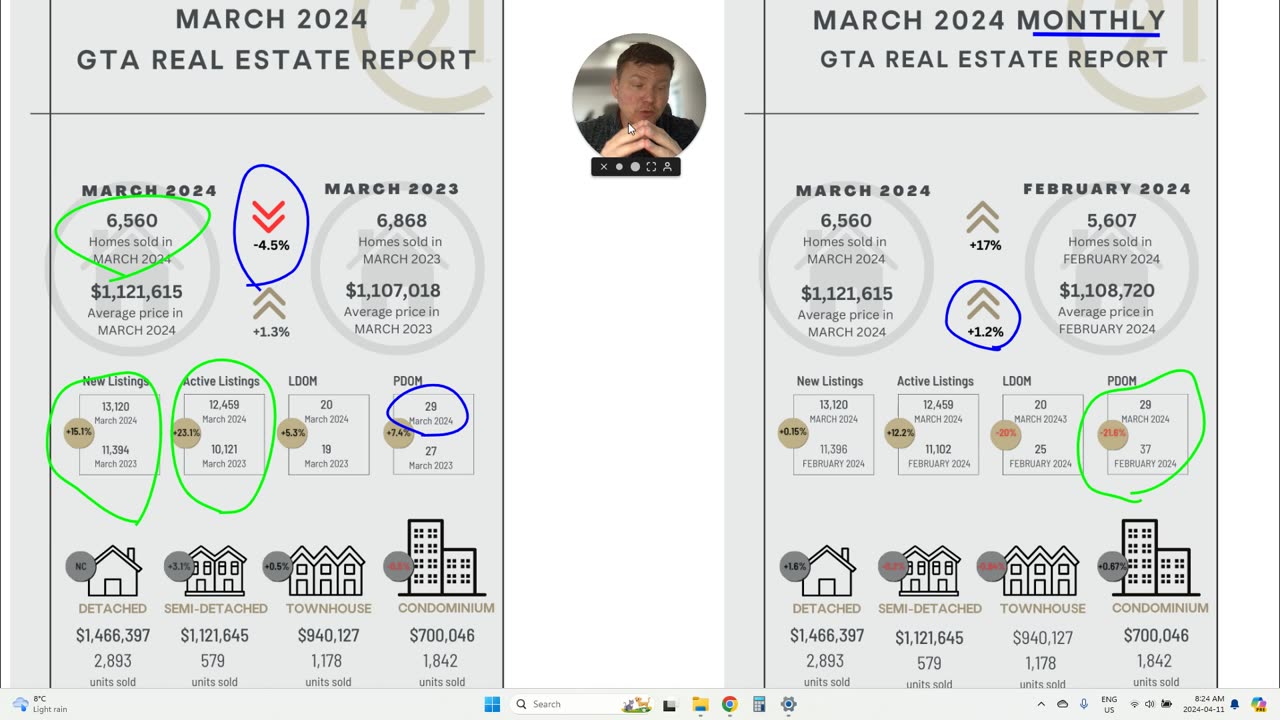
Task: Select small webcam bubble size
Action: (619, 167)
